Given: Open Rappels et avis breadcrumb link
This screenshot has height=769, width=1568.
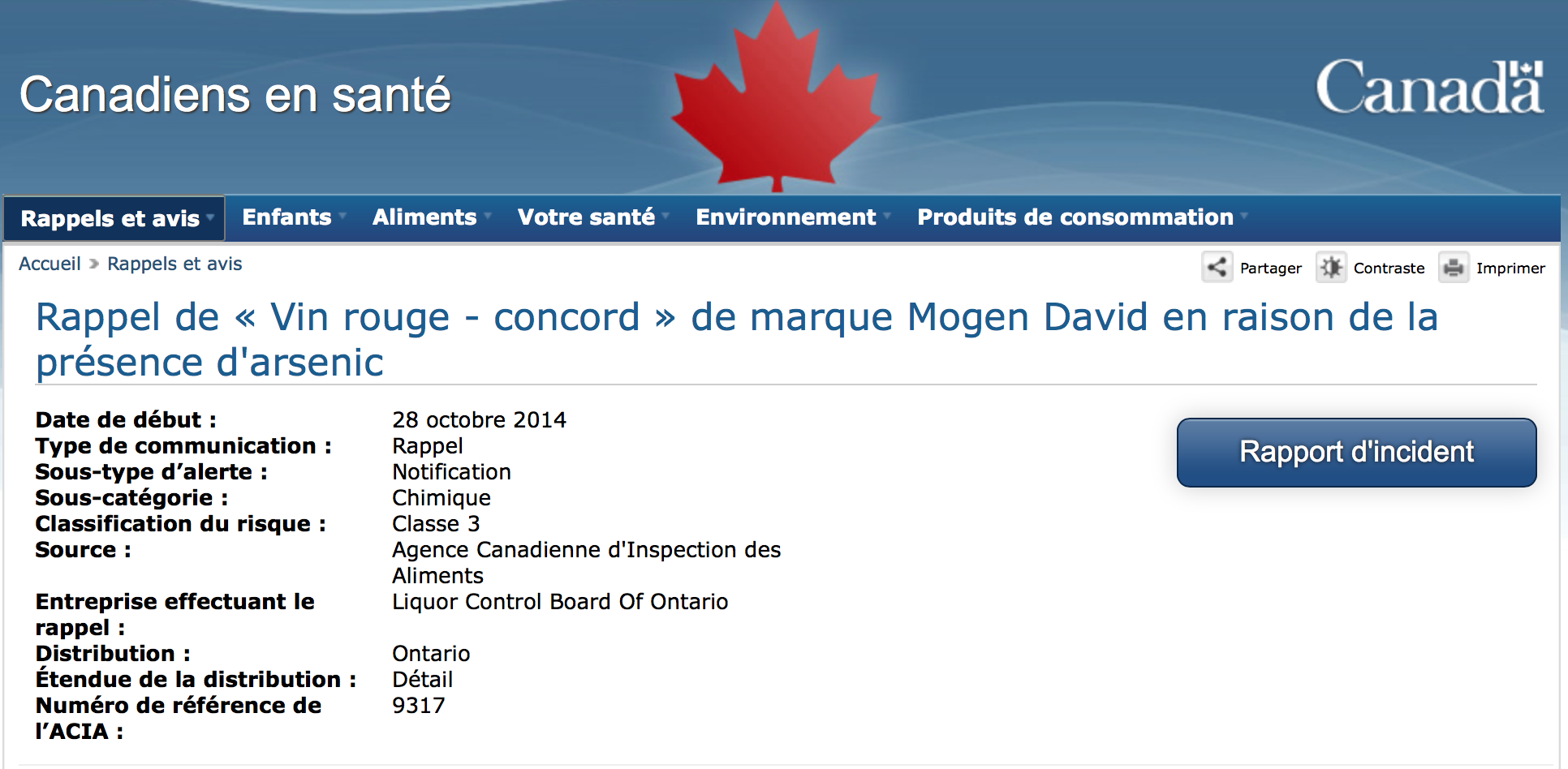Looking at the screenshot, I should coord(174,264).
